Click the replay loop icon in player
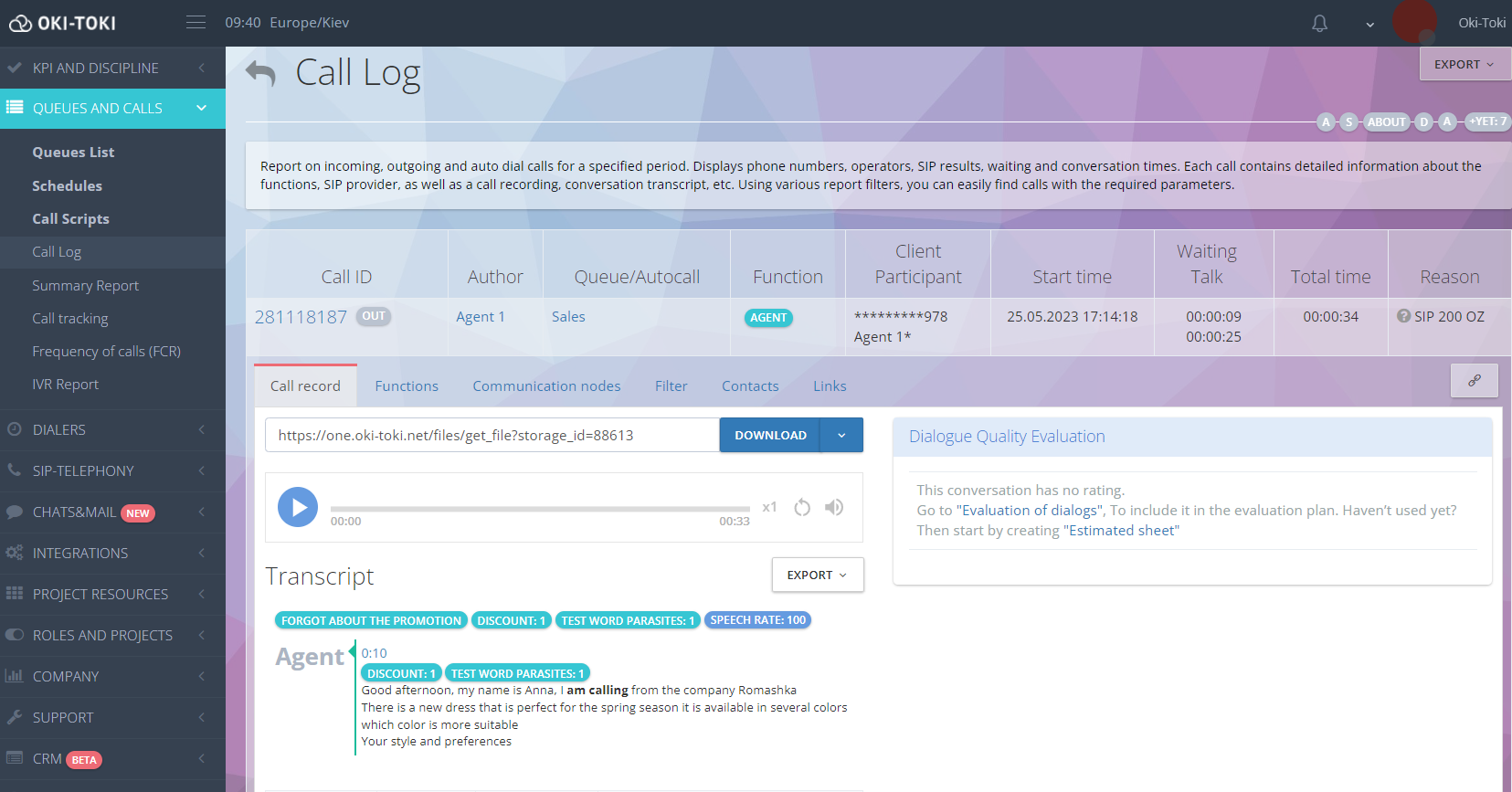Screen dimensions: 1512x792 (x=802, y=507)
